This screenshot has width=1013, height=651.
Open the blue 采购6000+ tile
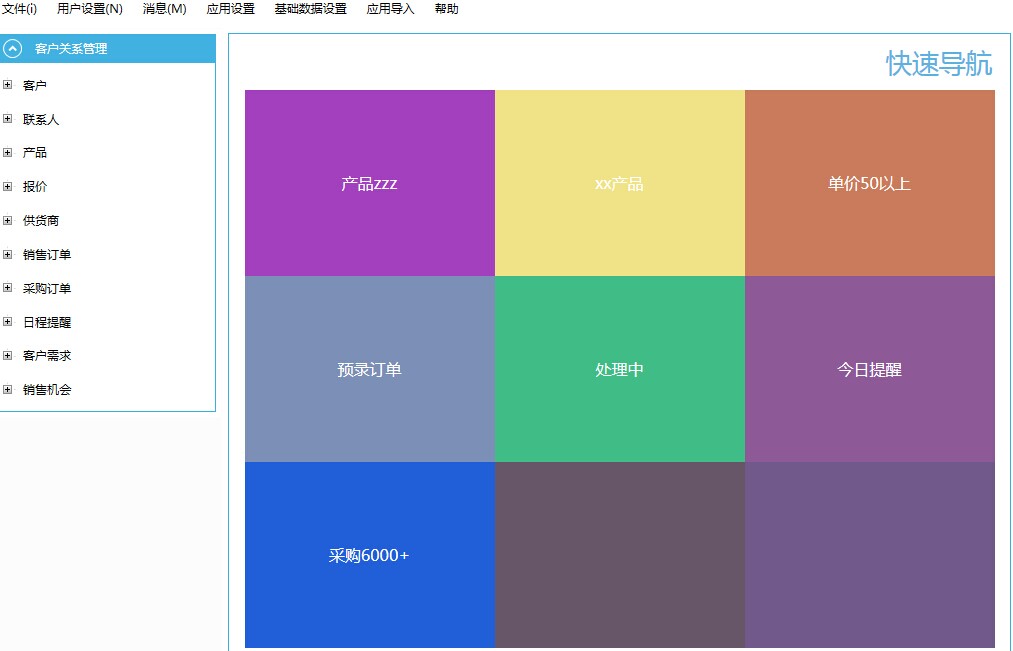click(370, 555)
